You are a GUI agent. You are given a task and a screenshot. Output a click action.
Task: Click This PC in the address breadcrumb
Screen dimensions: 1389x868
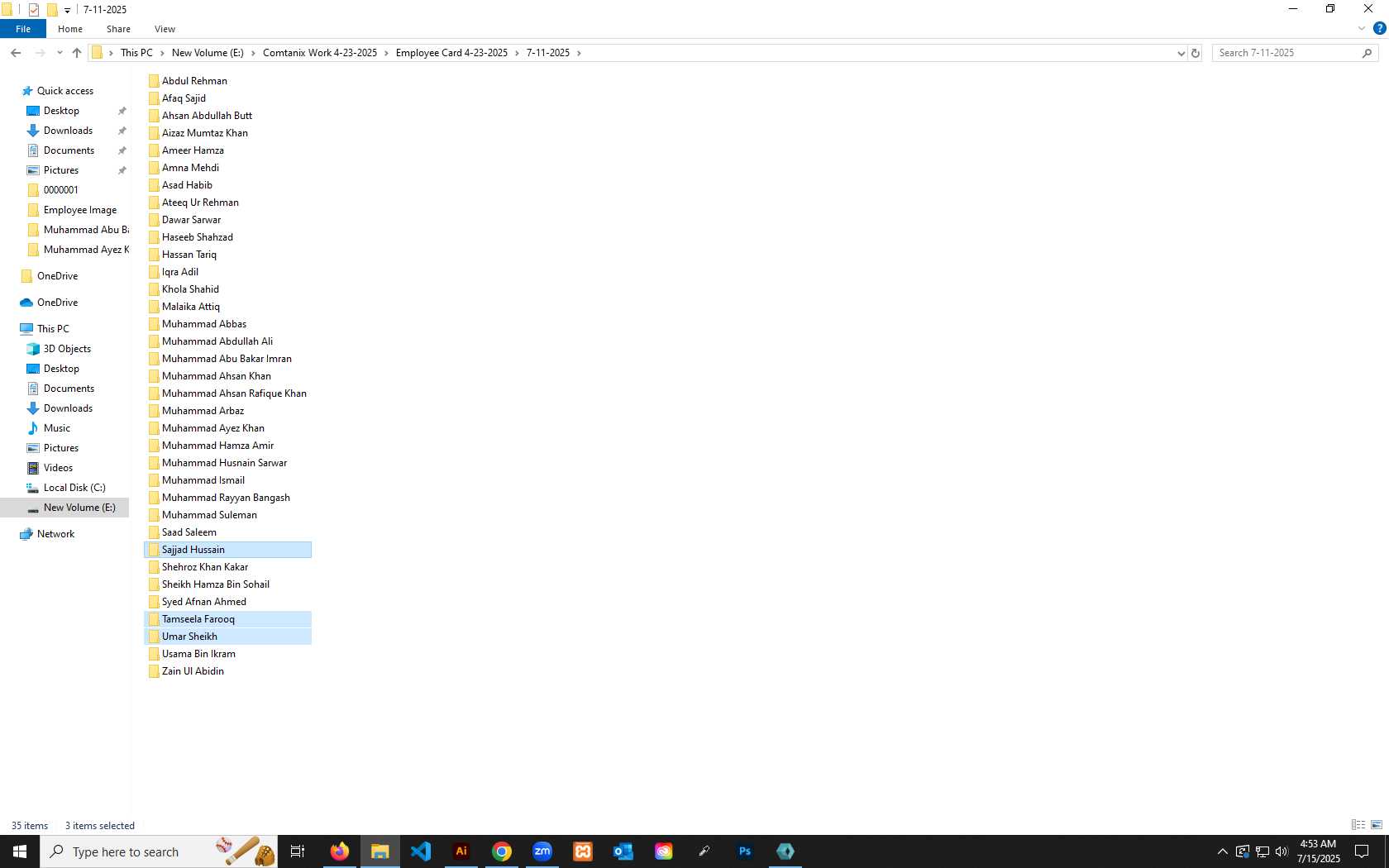(136, 53)
